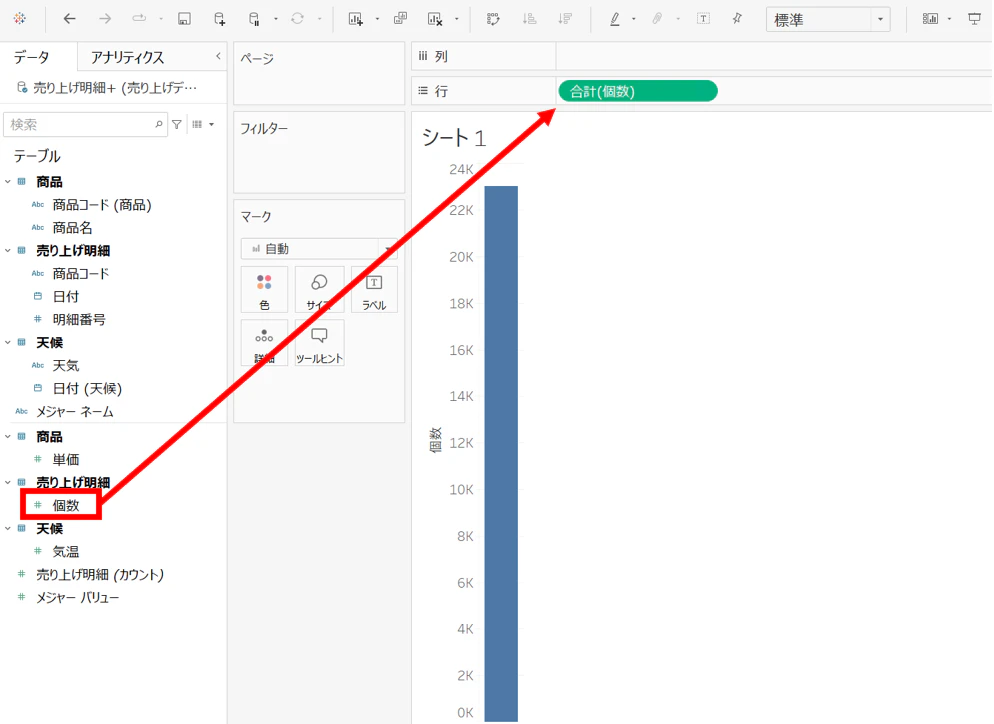This screenshot has height=724, width=994.
Task: Open dropdown arrow next to highlight pen
Action: 633,19
